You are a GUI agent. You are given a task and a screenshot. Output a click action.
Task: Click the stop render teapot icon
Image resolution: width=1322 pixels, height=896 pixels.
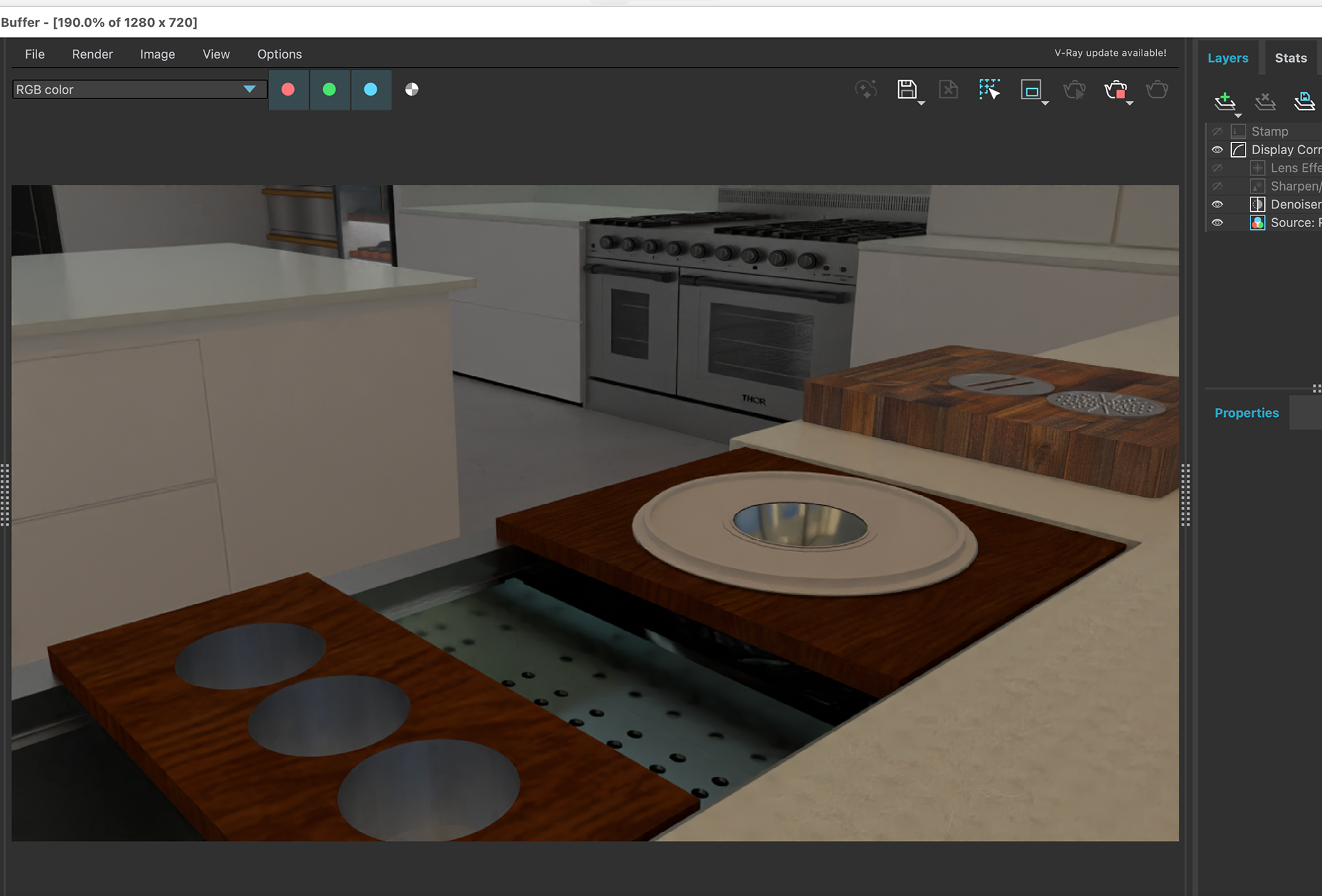[1115, 89]
